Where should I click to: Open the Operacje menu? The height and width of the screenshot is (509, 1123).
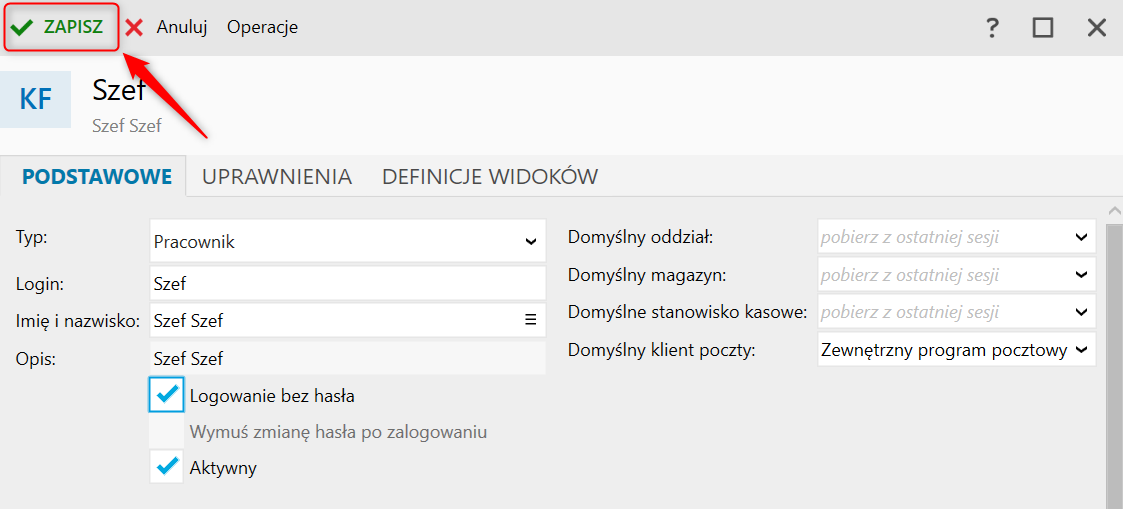(262, 27)
